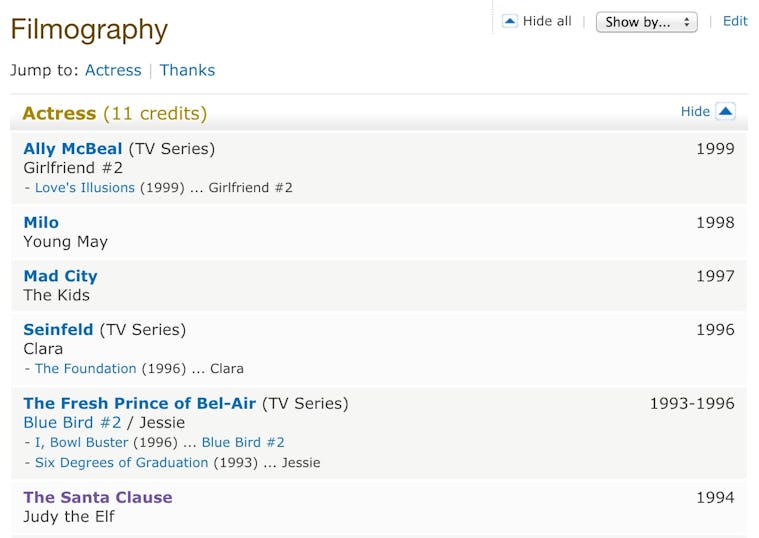Click the Hide text in Actress header
The height and width of the screenshot is (538, 759).
coord(695,112)
